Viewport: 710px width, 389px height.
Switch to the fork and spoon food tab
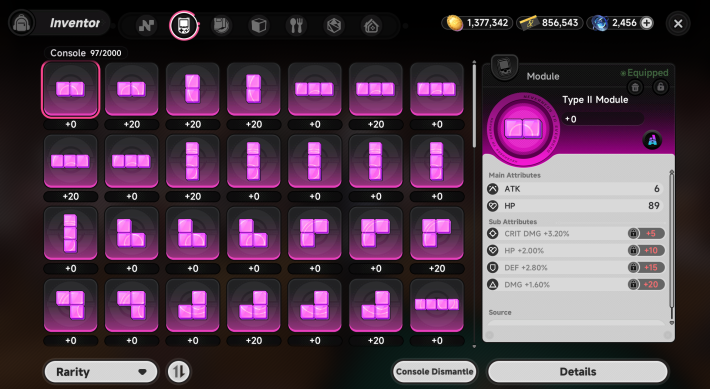point(296,25)
